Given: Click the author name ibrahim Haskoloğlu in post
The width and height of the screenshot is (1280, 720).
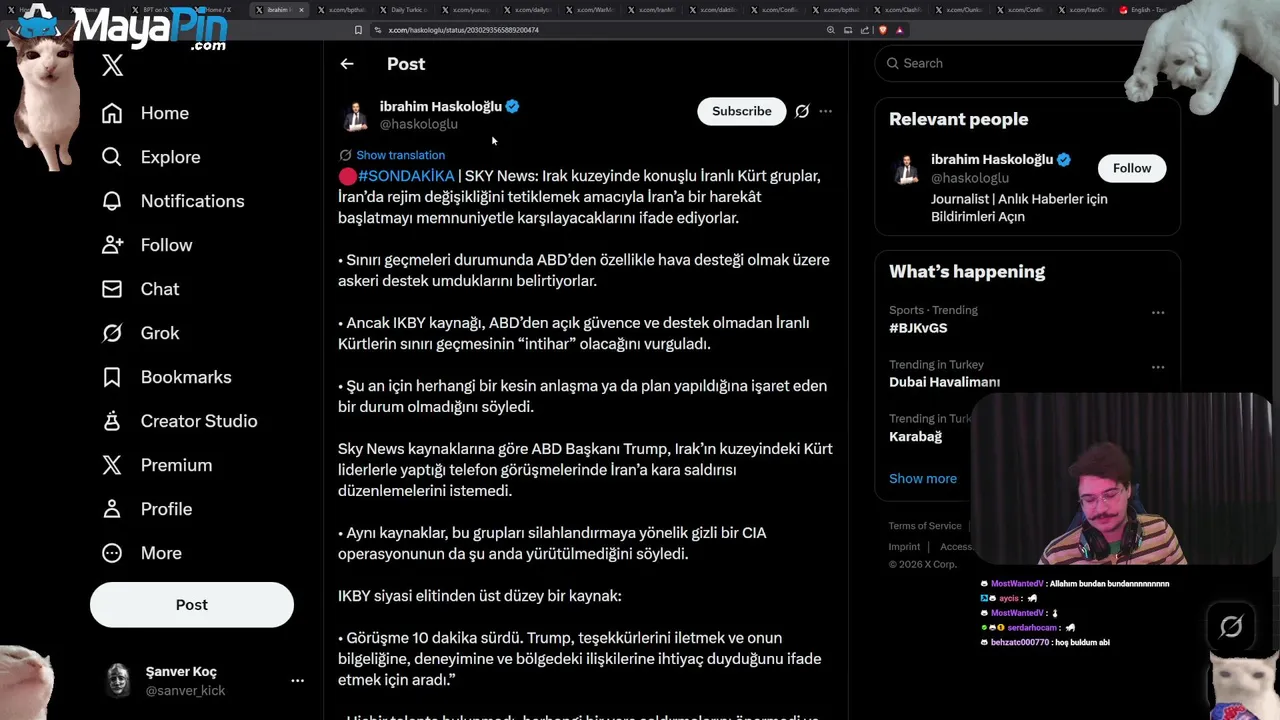Looking at the screenshot, I should (441, 106).
